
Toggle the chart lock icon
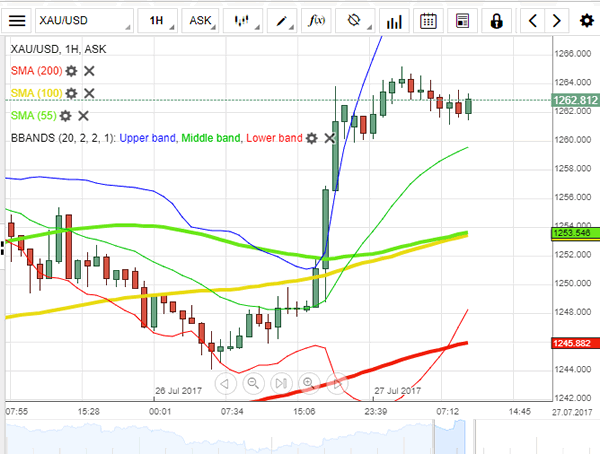pyautogui.click(x=496, y=21)
